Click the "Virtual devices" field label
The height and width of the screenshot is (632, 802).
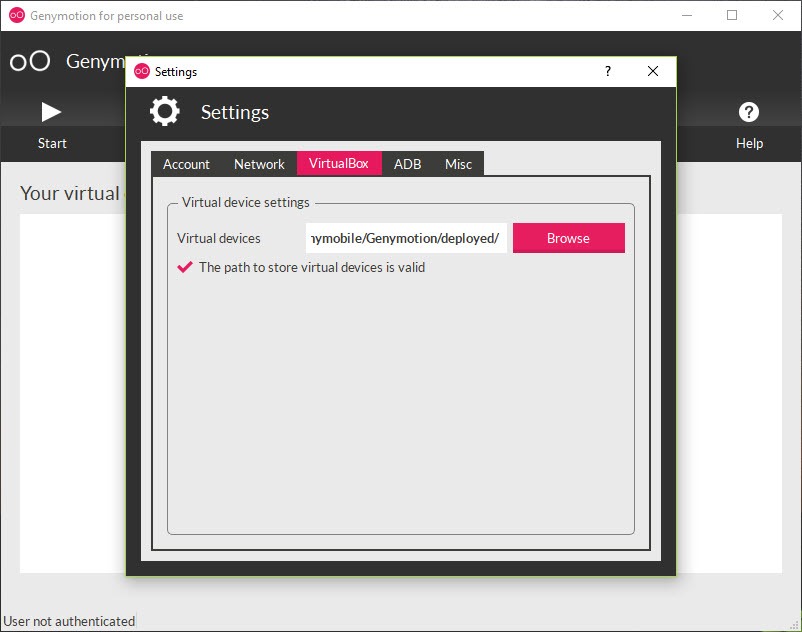(218, 238)
